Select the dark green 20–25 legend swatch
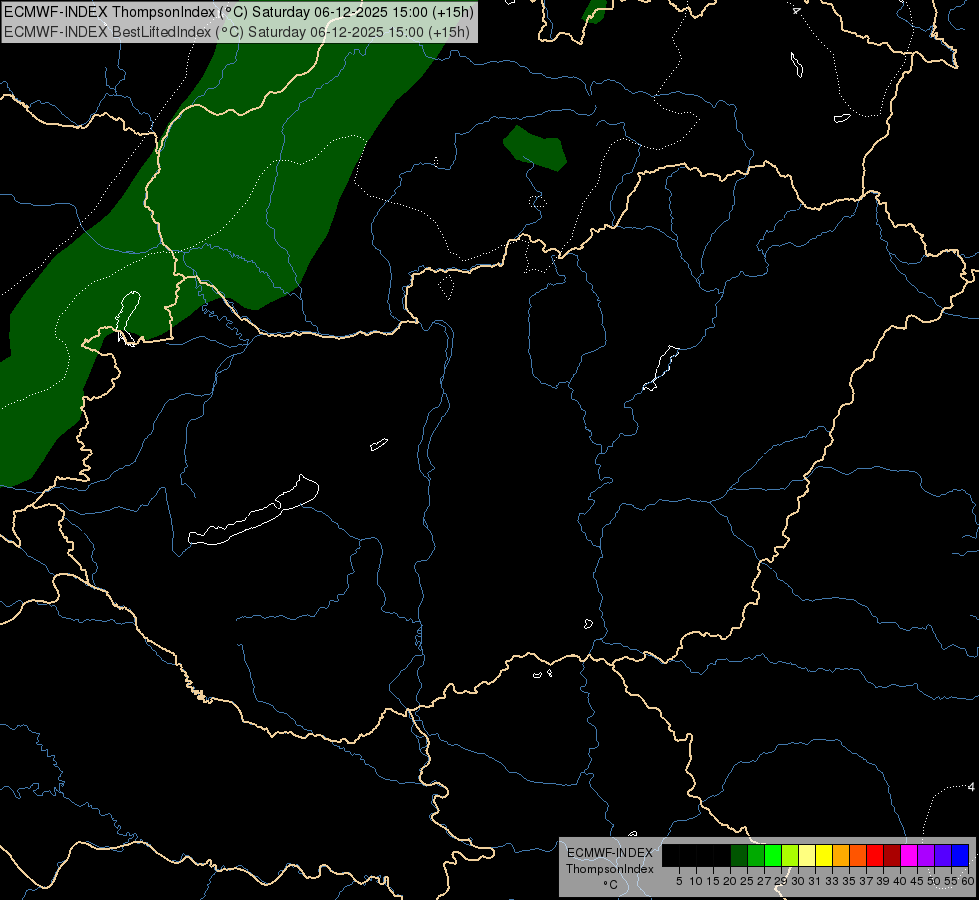Image resolution: width=979 pixels, height=900 pixels. point(739,855)
